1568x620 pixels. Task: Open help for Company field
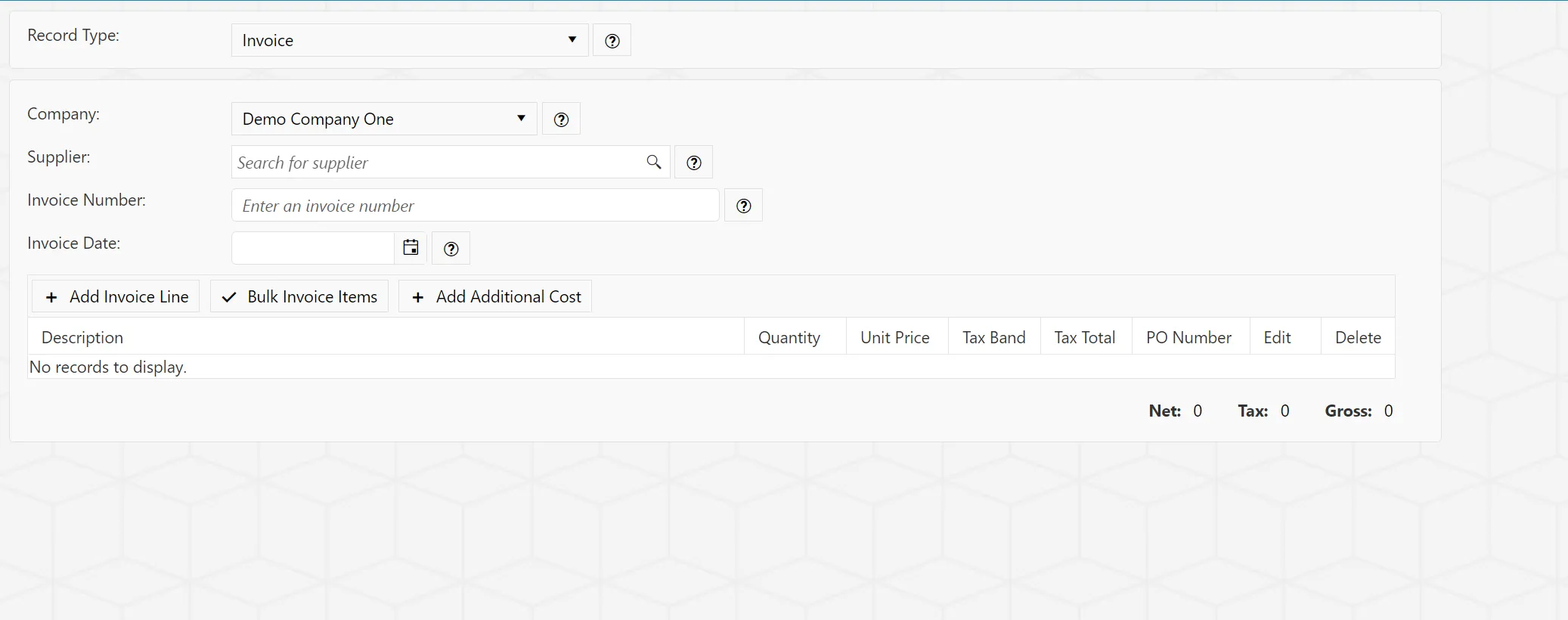click(561, 119)
